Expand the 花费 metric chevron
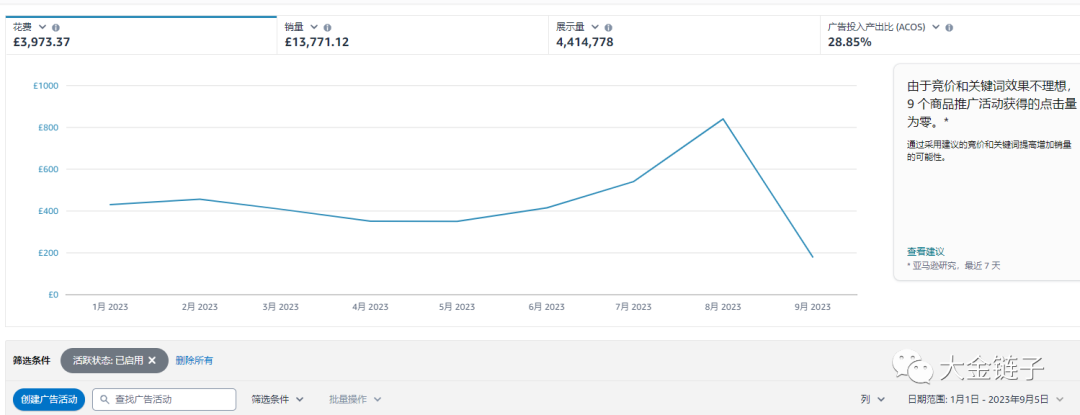 [41, 27]
